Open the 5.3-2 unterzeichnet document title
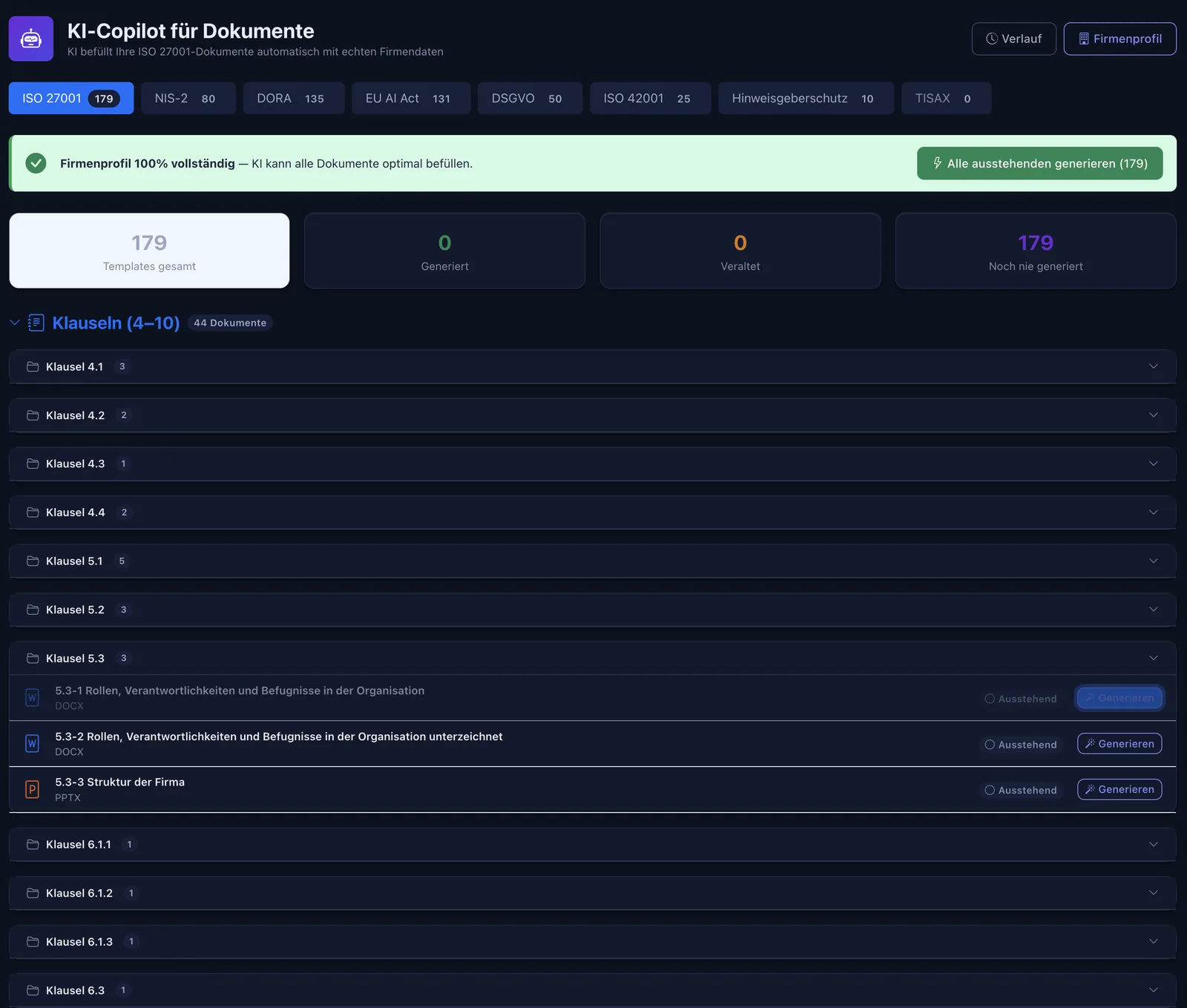Image resolution: width=1187 pixels, height=1008 pixels. (x=279, y=737)
